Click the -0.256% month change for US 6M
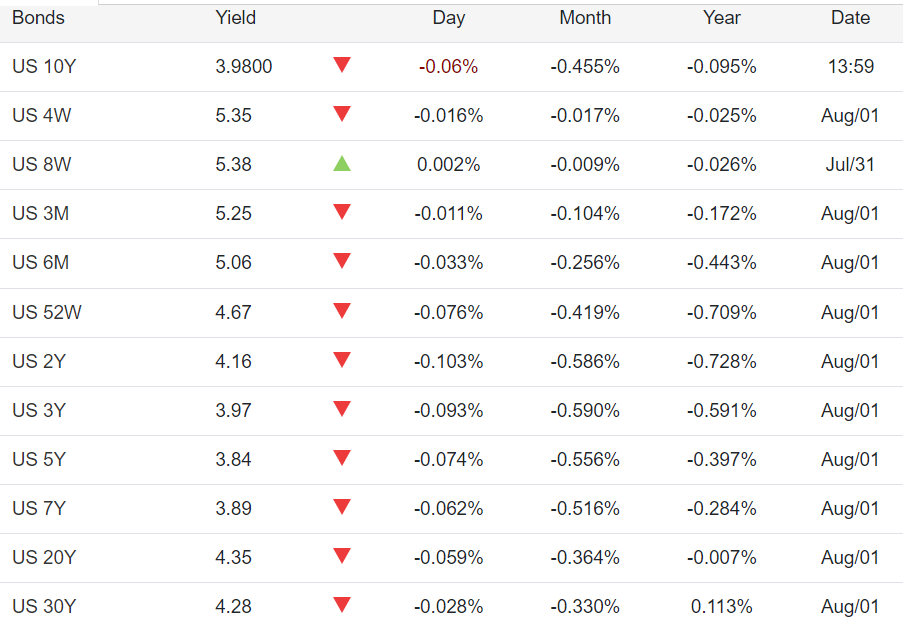Screen dimensions: 903x631 coord(585,262)
